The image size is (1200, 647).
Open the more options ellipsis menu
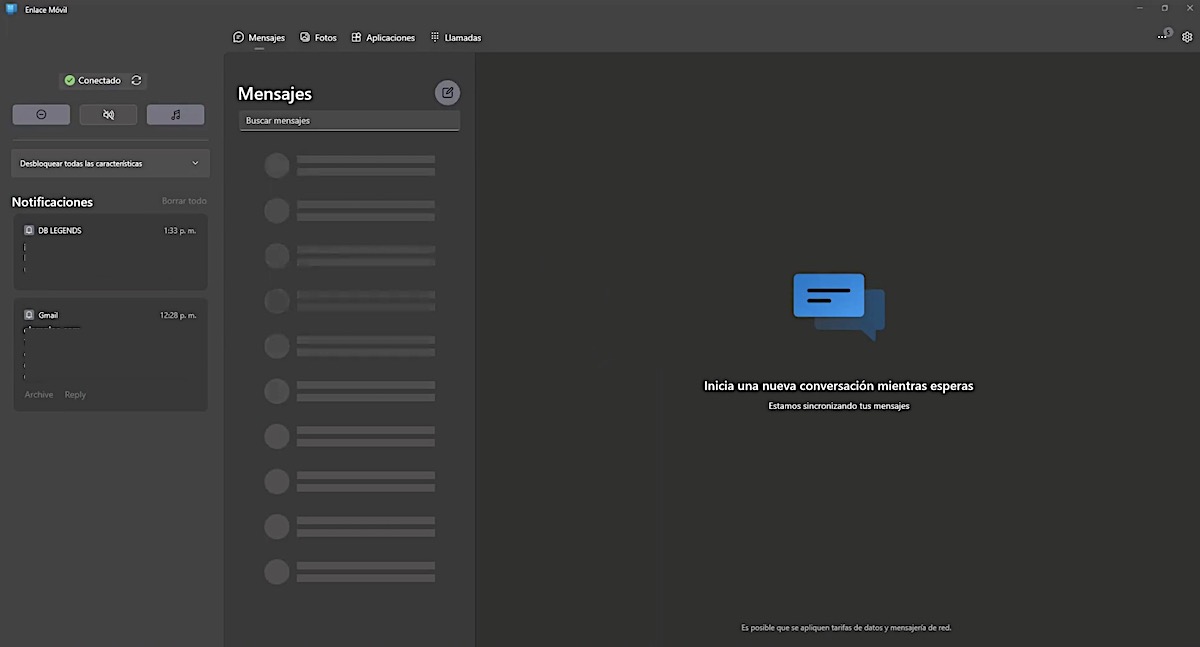1162,37
